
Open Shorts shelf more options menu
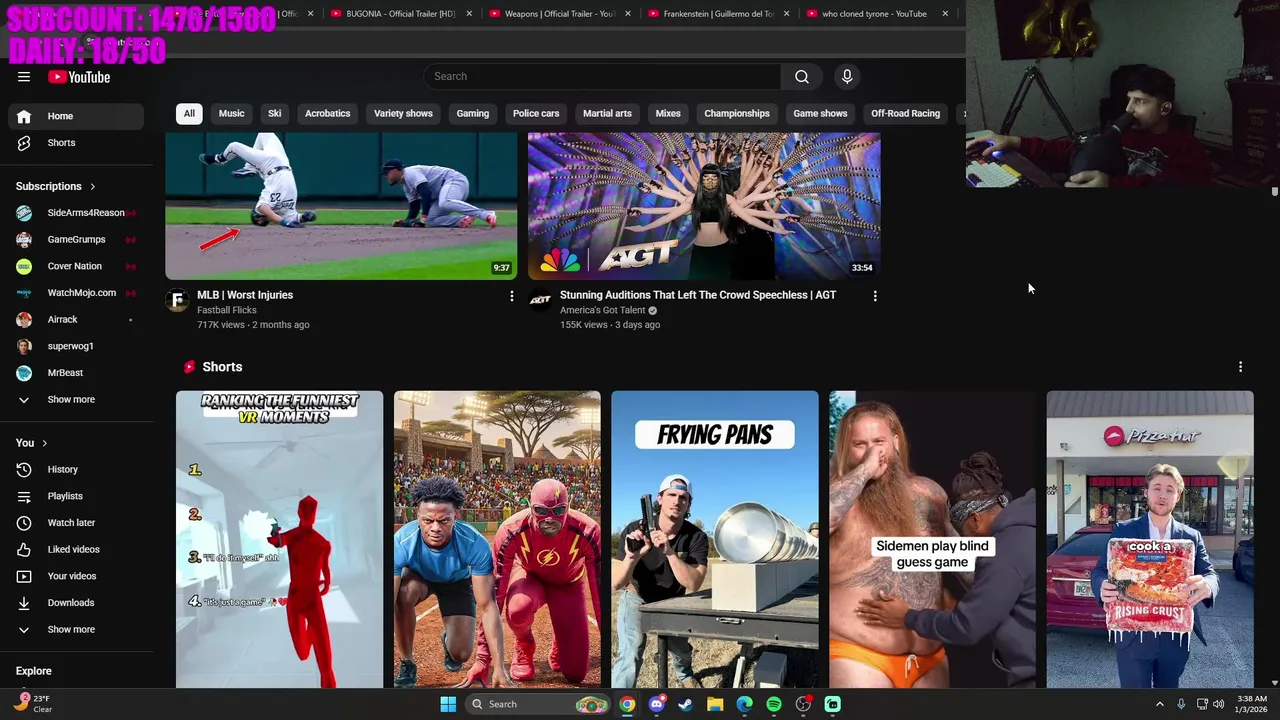point(1240,367)
